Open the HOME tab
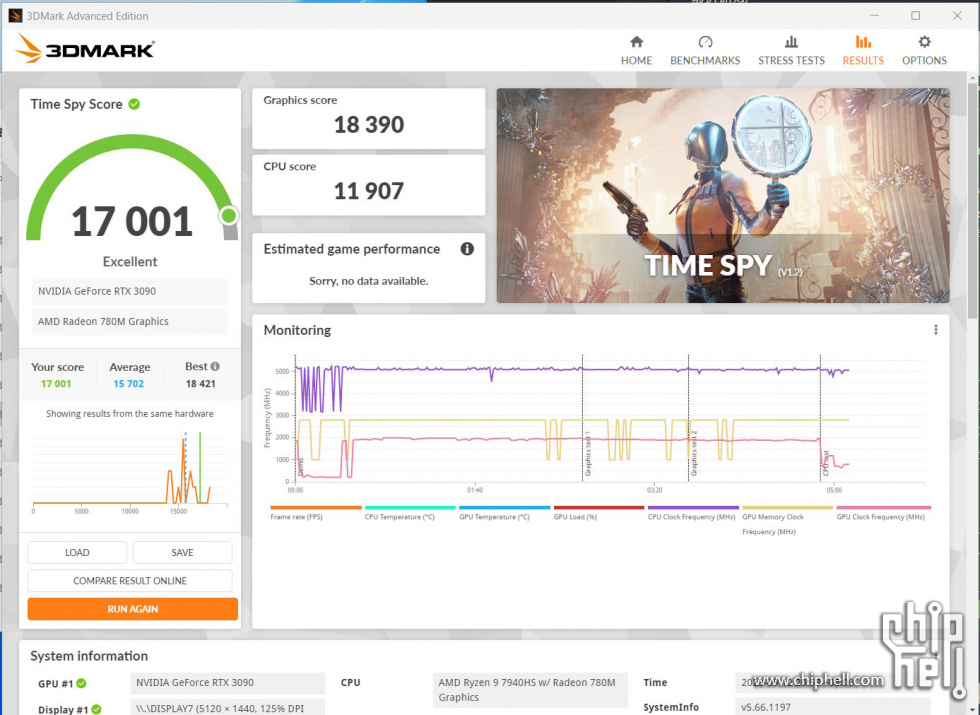The width and height of the screenshot is (980, 715). pyautogui.click(x=636, y=51)
